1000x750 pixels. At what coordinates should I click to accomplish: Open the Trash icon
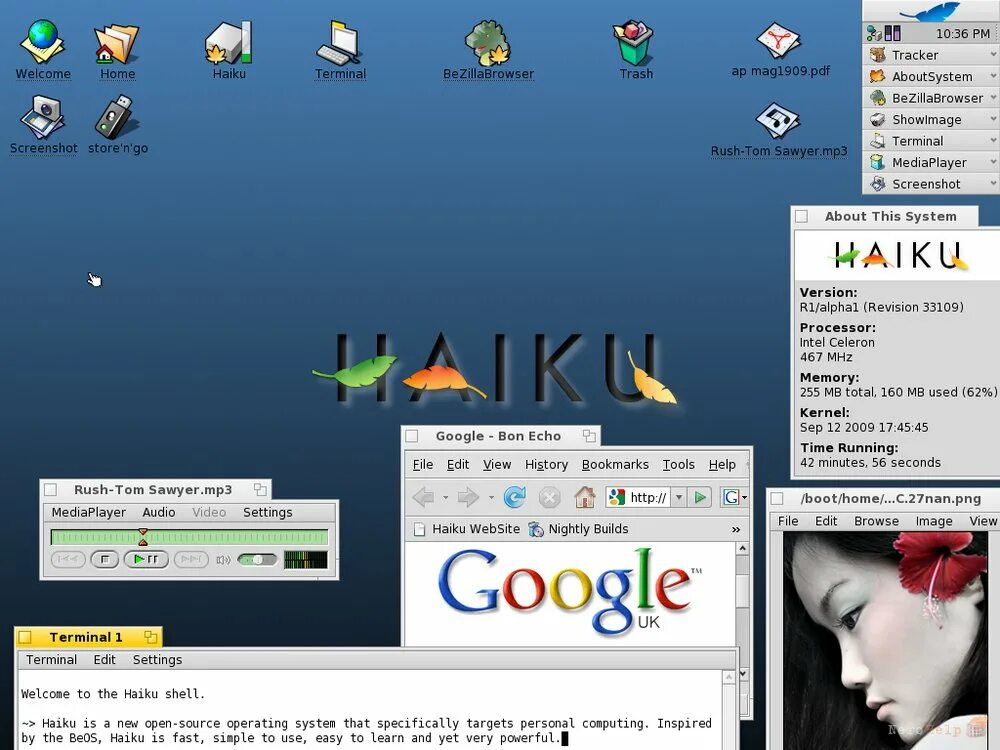click(x=635, y=49)
